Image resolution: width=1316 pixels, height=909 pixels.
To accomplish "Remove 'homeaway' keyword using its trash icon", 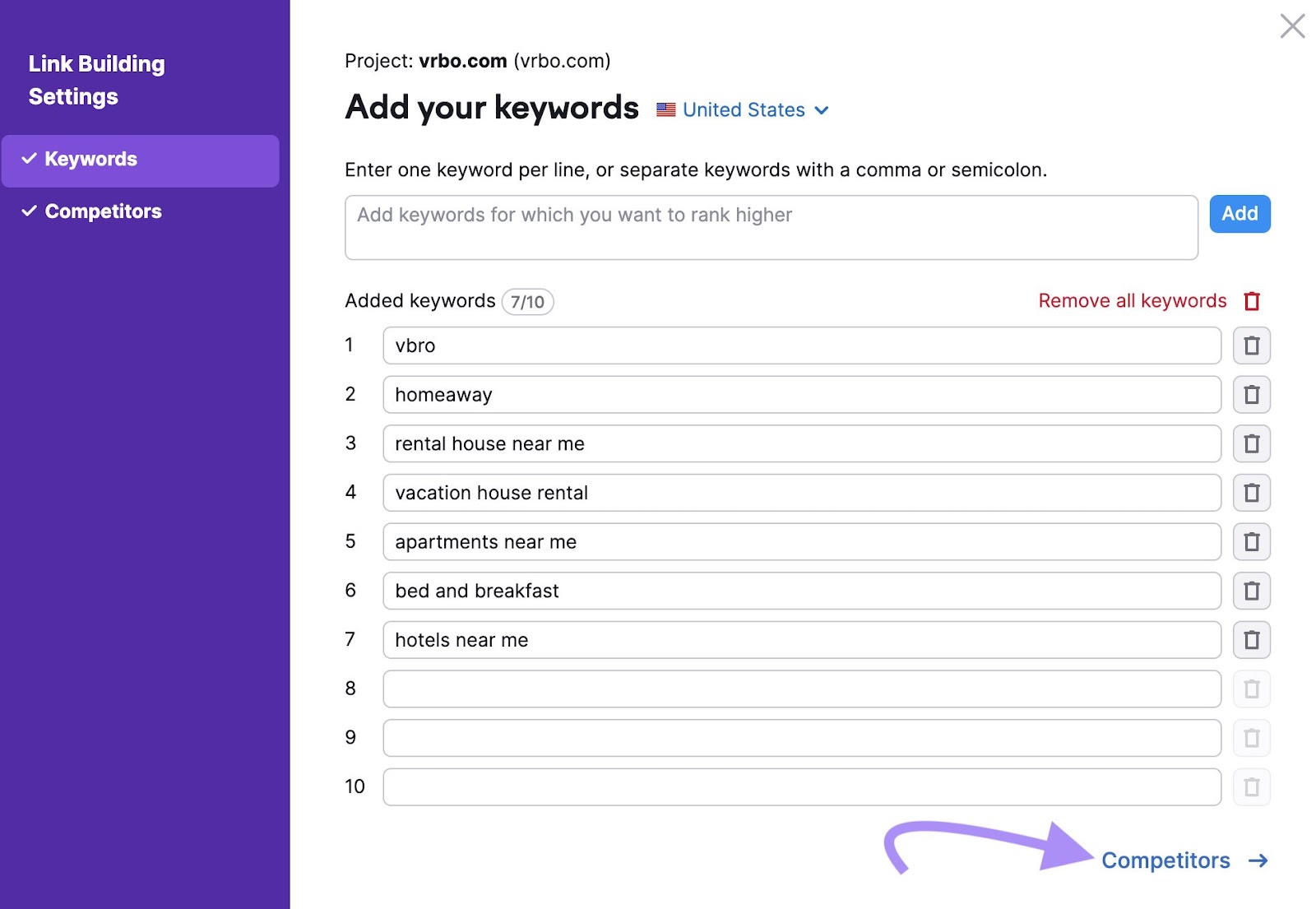I will (x=1251, y=395).
